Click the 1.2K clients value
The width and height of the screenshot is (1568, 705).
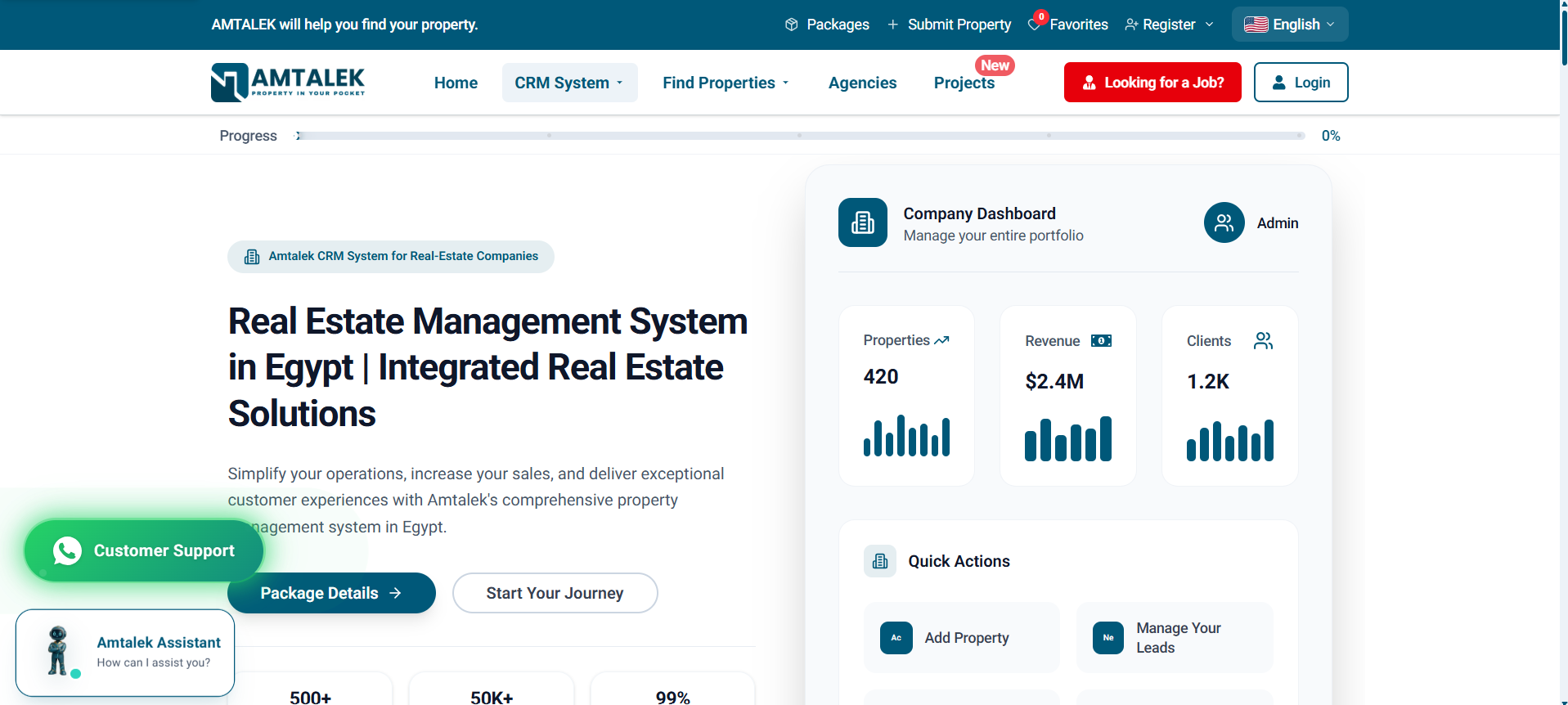coord(1208,382)
